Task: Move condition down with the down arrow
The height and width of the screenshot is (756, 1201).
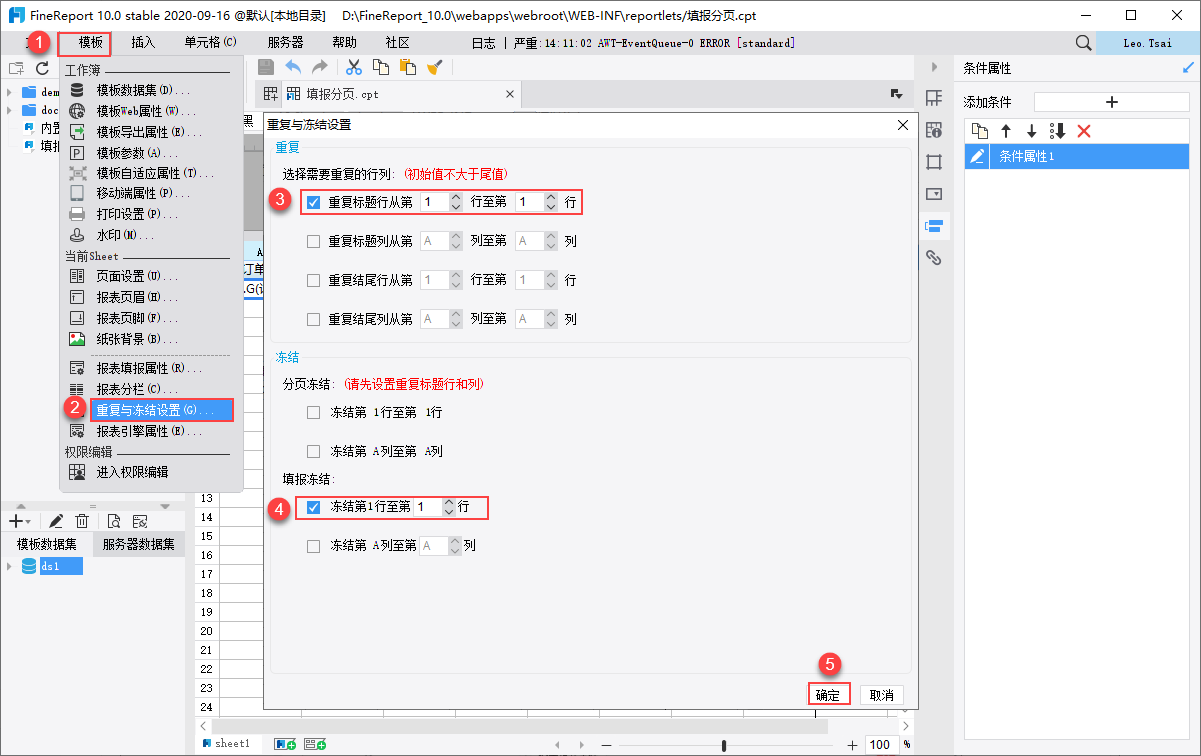Action: pyautogui.click(x=1031, y=131)
